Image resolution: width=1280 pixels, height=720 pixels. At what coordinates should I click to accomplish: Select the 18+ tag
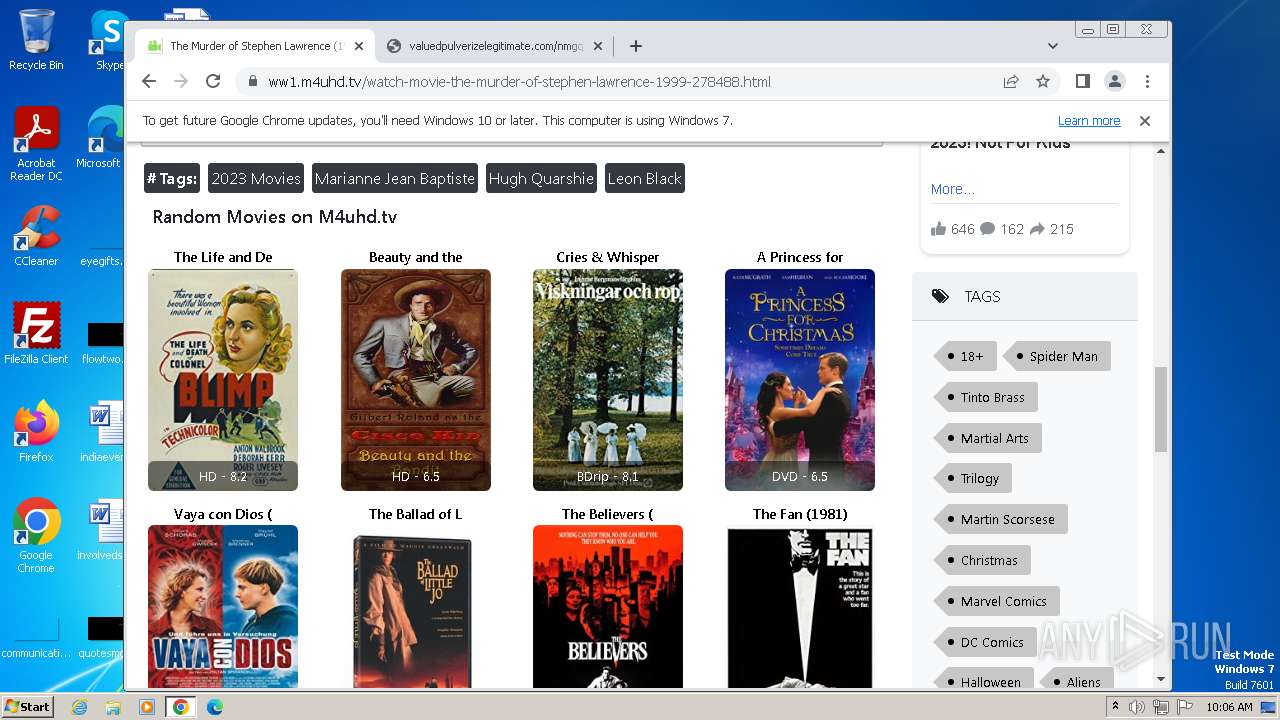964,356
